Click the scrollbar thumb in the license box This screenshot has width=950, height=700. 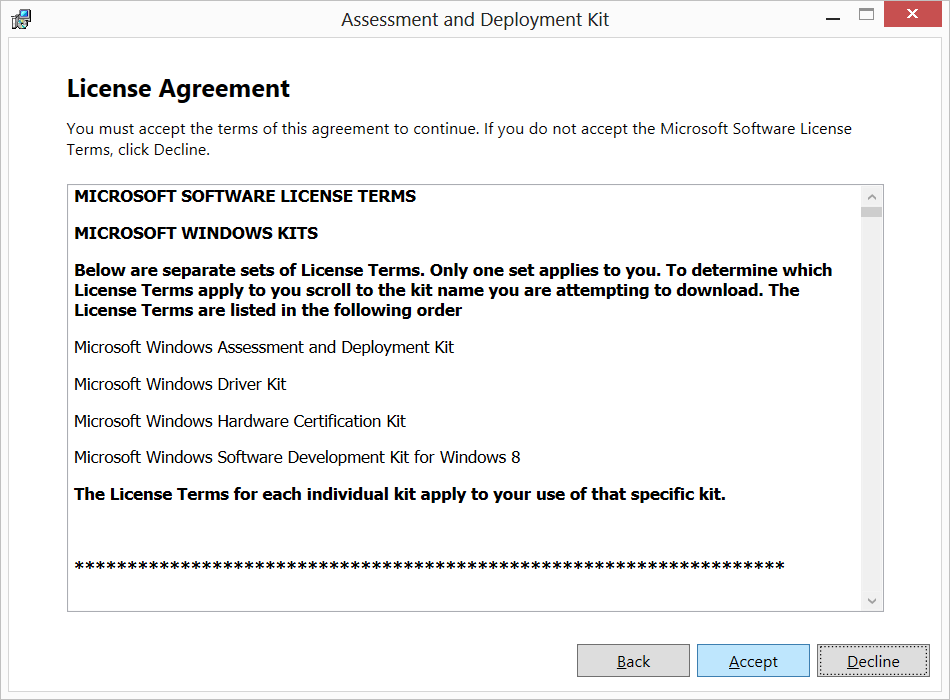871,212
